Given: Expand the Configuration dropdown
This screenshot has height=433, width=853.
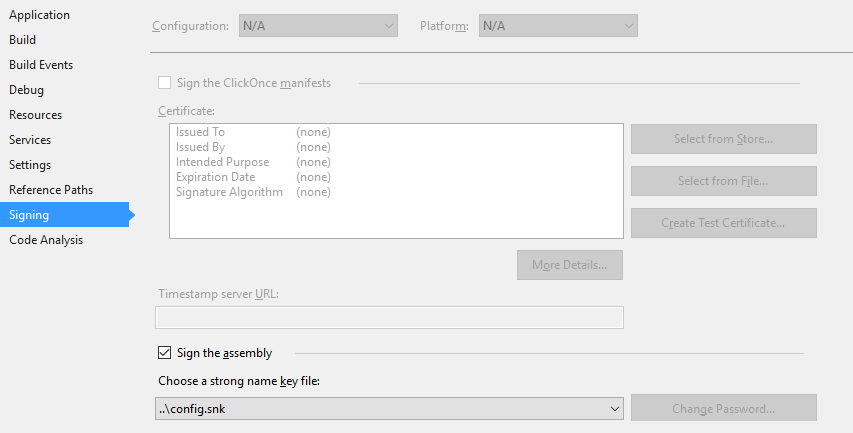Looking at the screenshot, I should 318,26.
